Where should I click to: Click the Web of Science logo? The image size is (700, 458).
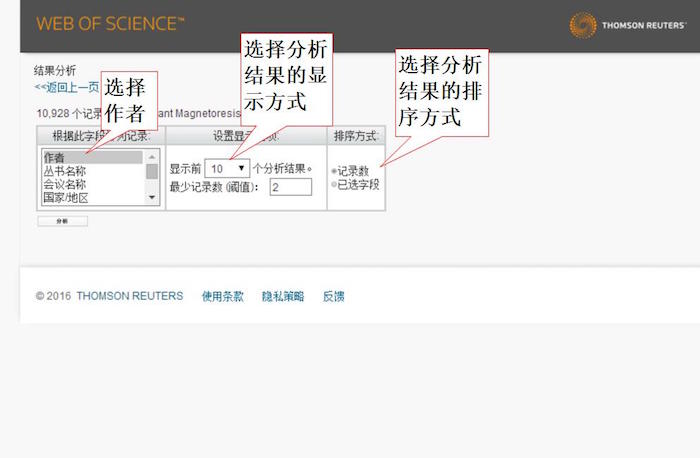pyautogui.click(x=110, y=24)
